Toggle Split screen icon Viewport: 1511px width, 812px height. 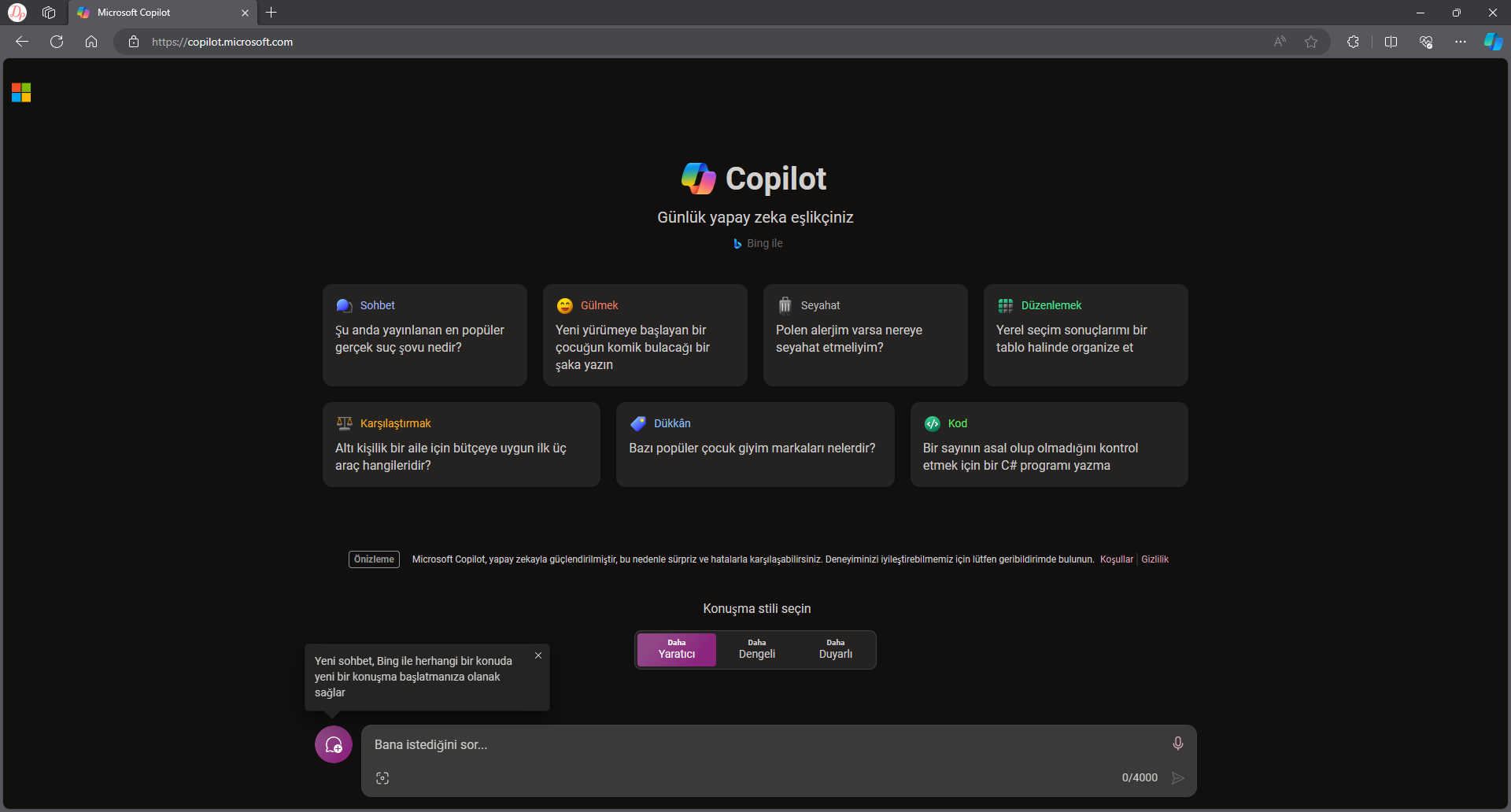(1391, 42)
